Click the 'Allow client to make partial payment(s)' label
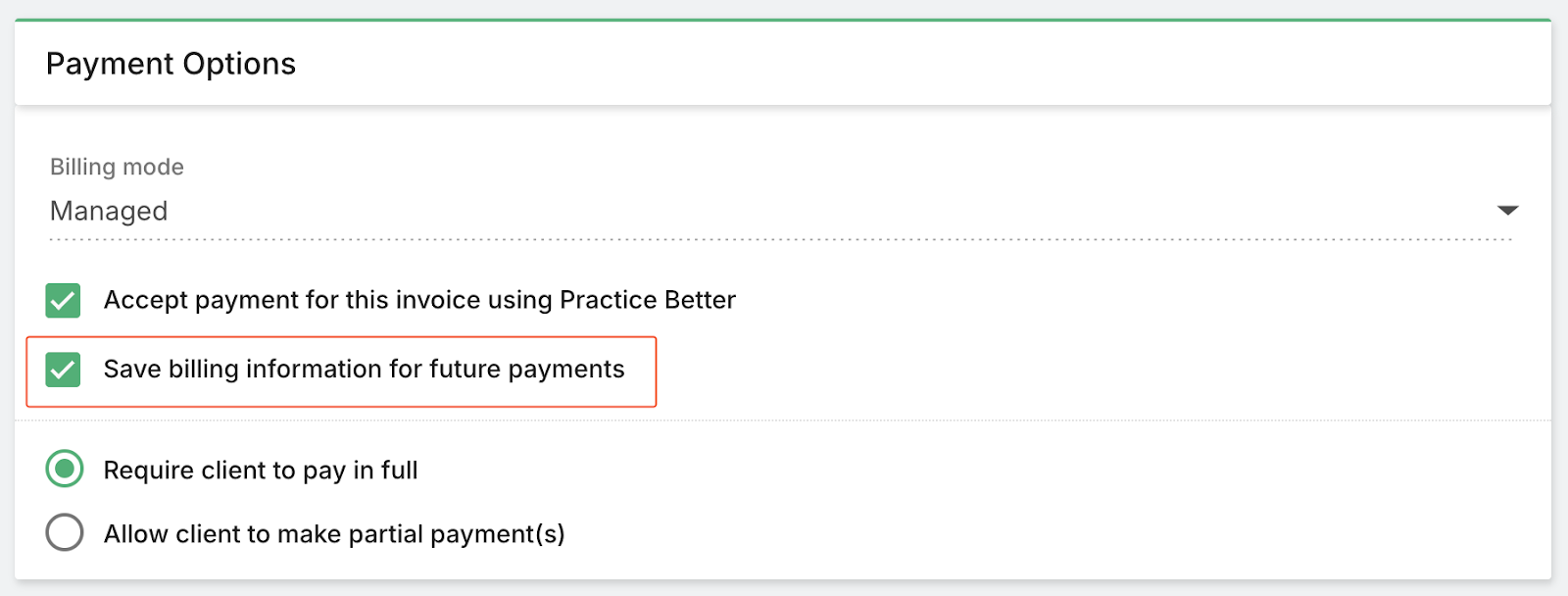This screenshot has height=596, width=1568. coord(334,534)
